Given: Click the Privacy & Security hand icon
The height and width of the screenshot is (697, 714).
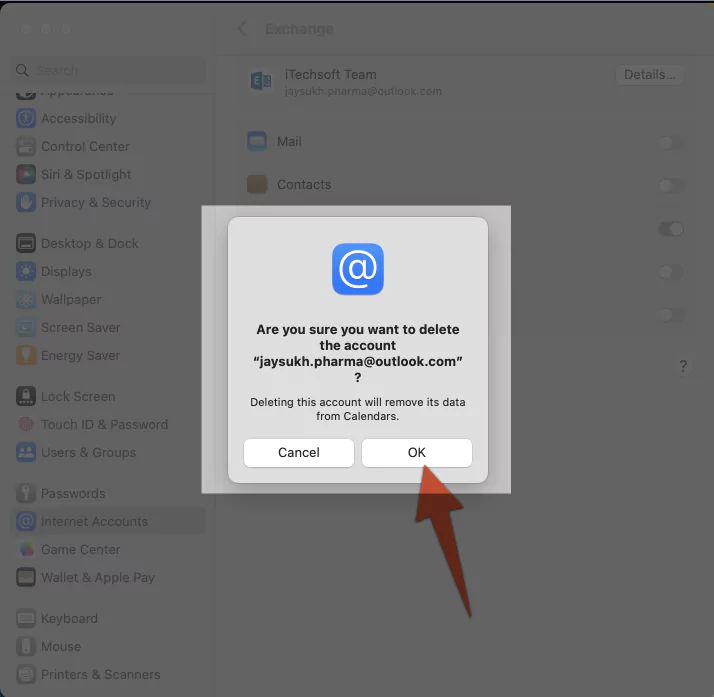Looking at the screenshot, I should pyautogui.click(x=26, y=203).
